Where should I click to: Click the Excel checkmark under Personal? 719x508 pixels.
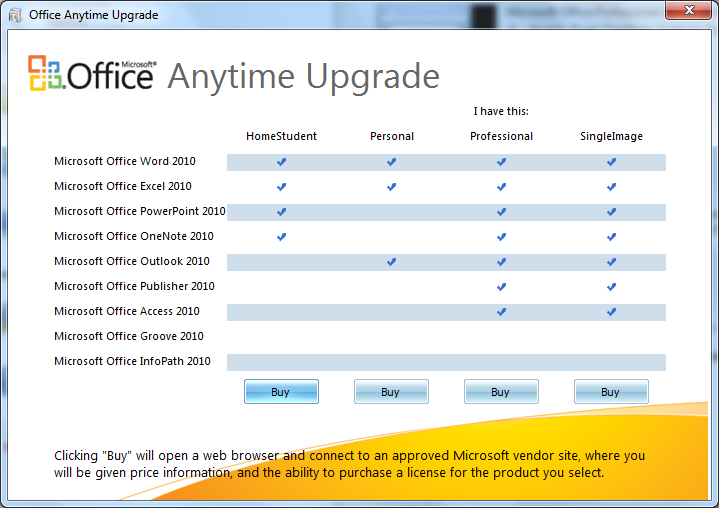point(392,187)
